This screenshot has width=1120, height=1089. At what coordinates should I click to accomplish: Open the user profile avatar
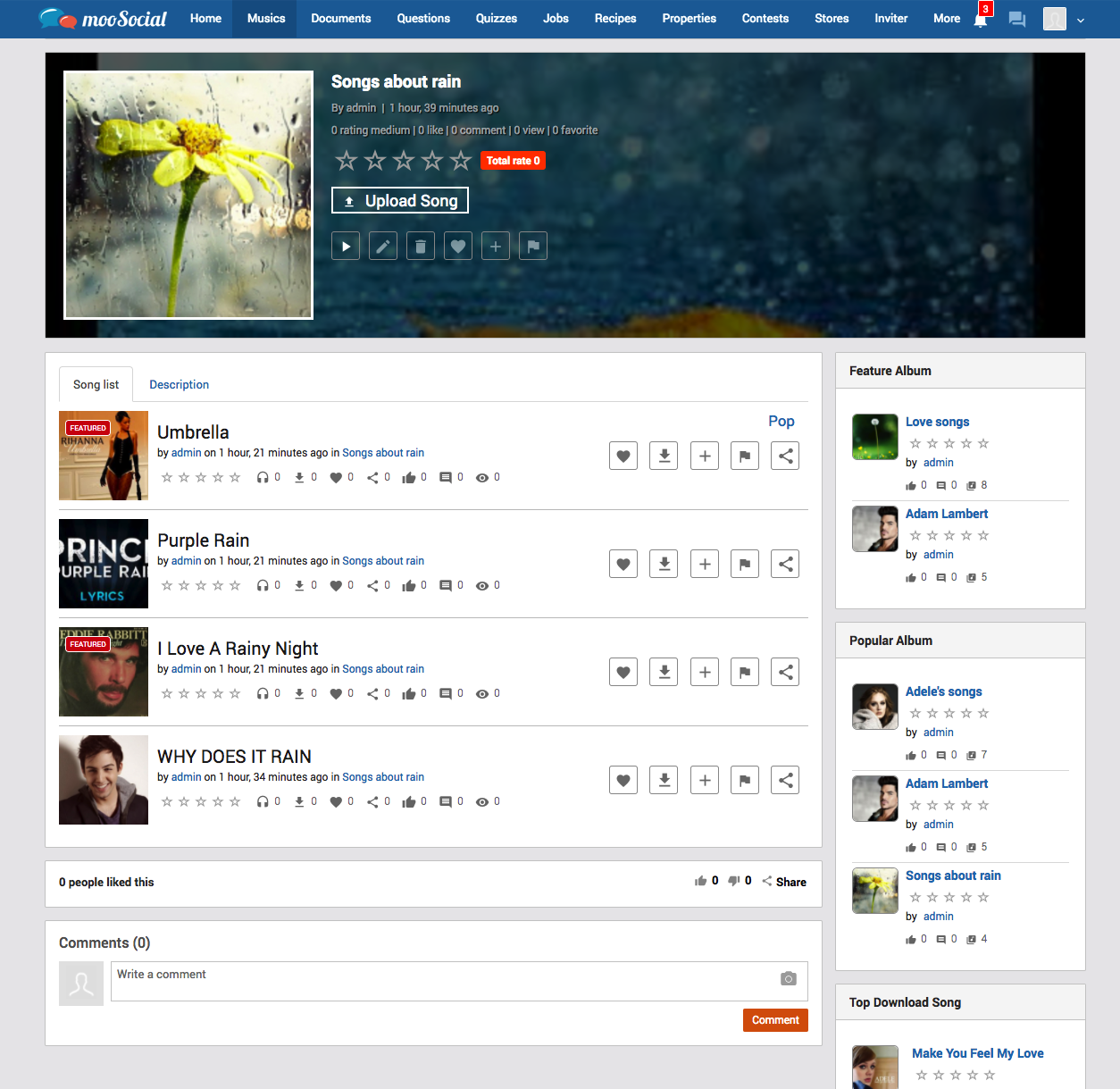(x=1055, y=19)
